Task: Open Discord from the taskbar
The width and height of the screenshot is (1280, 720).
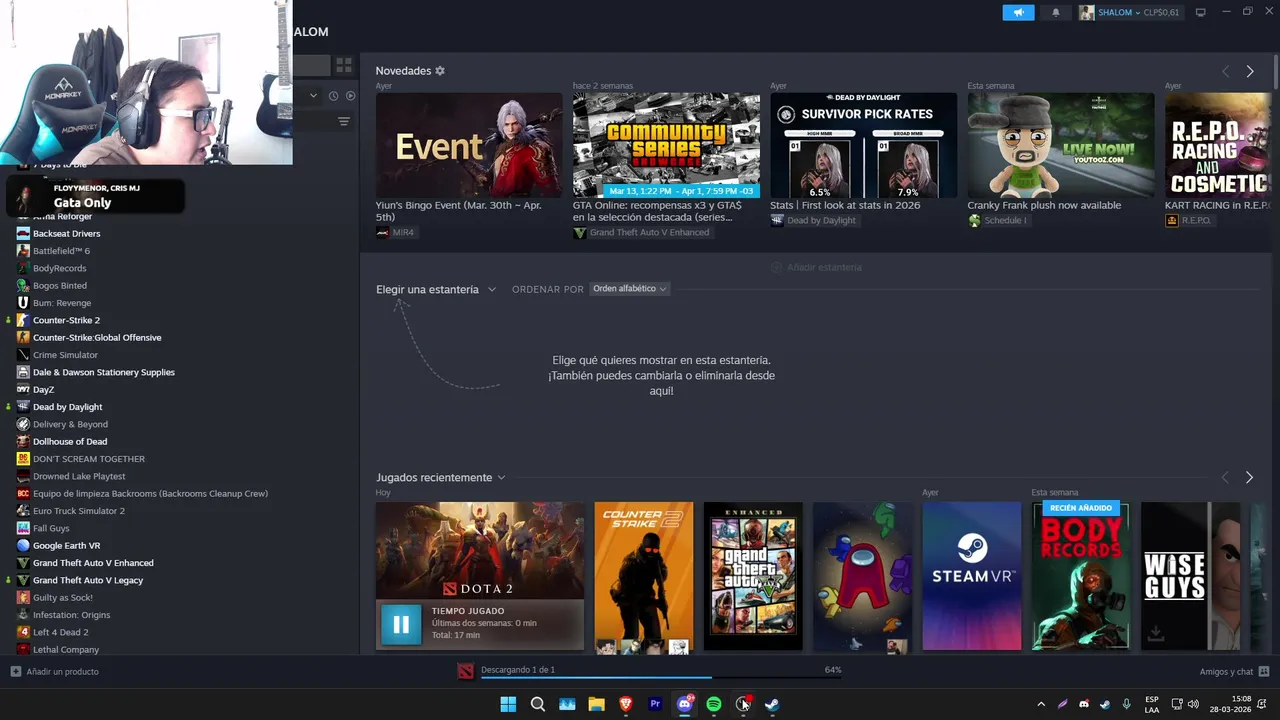Action: click(x=685, y=704)
